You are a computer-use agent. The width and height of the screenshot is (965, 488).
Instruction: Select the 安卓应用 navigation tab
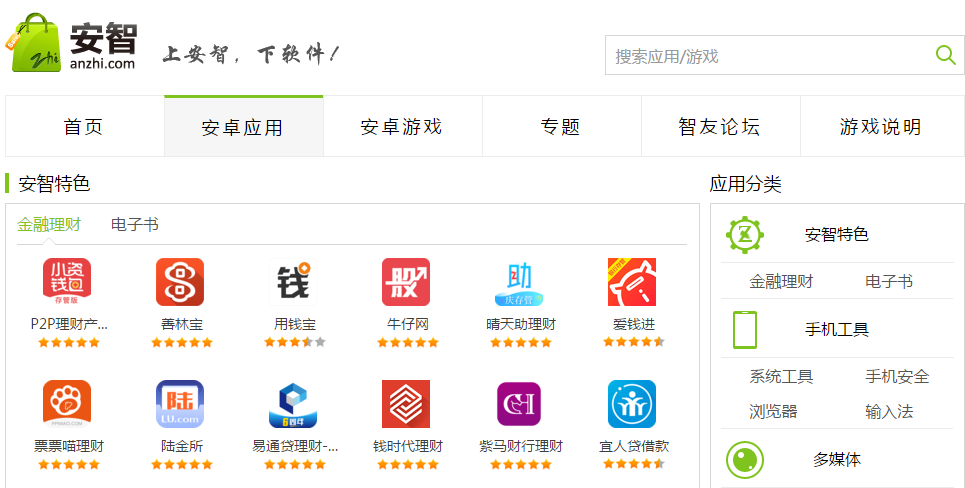243,127
